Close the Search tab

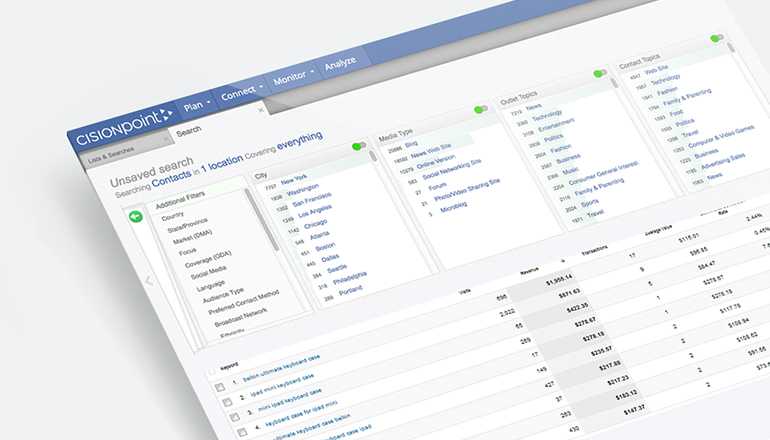click(261, 110)
